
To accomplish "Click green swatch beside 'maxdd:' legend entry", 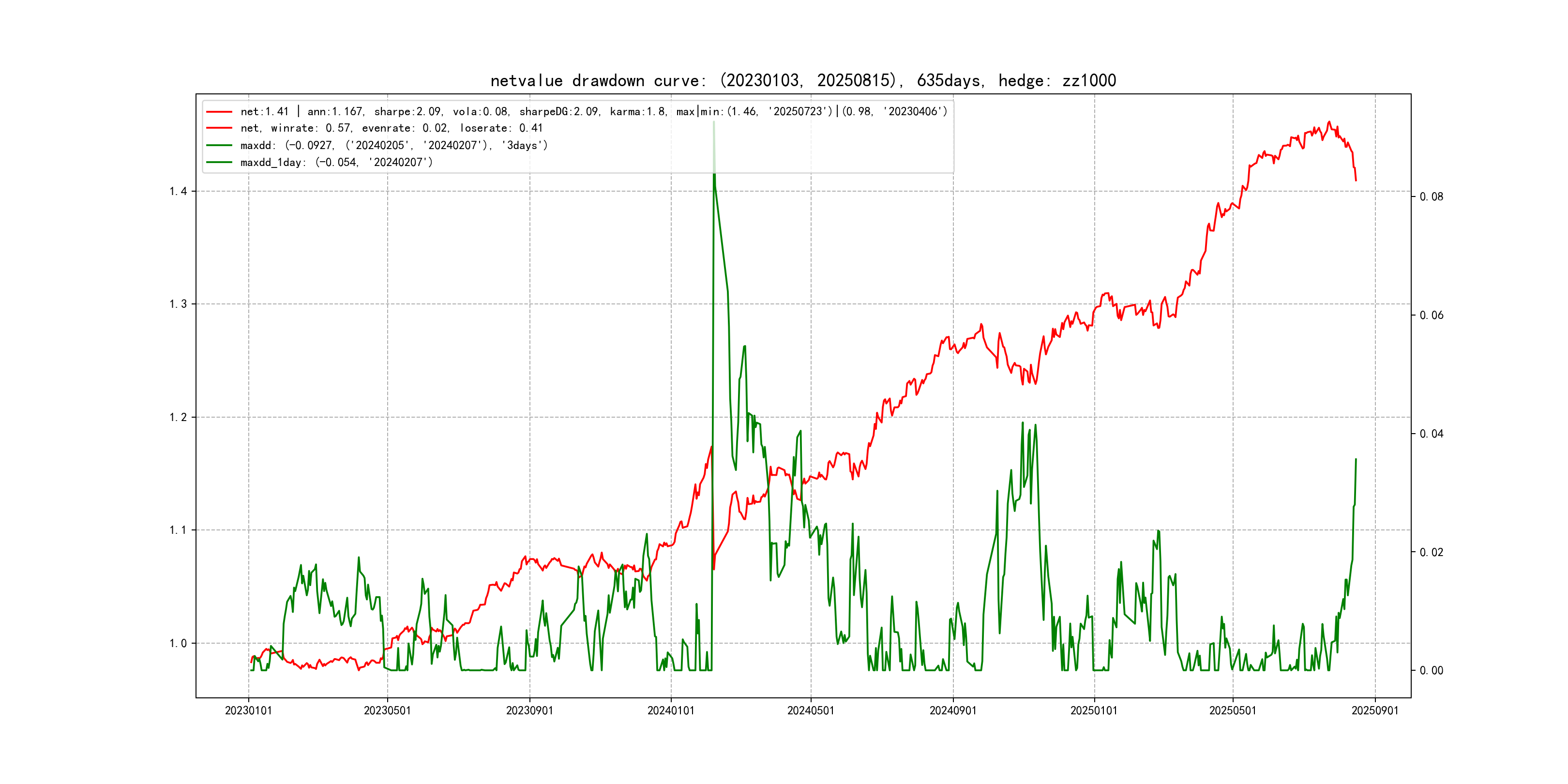I will pyautogui.click(x=219, y=146).
